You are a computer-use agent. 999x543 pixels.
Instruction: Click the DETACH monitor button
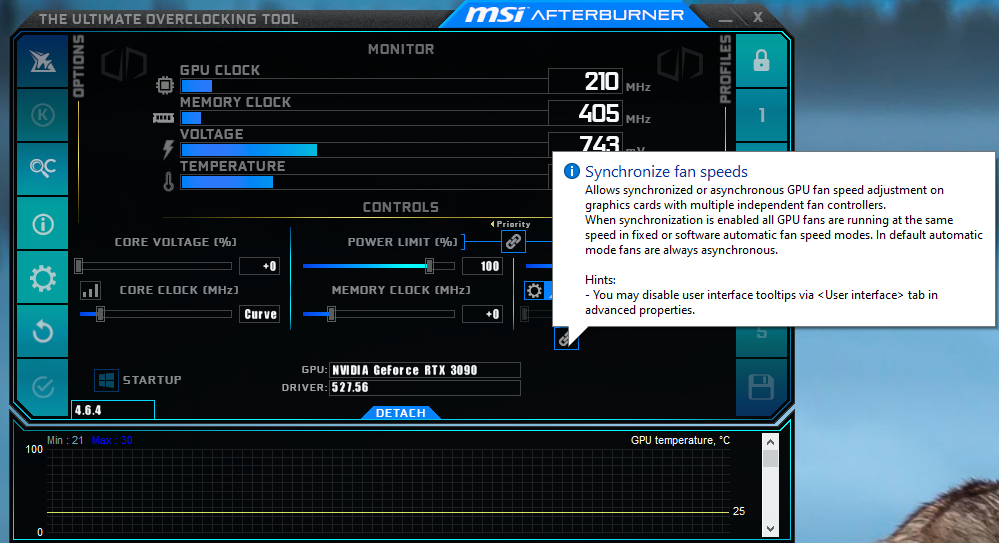tap(401, 413)
